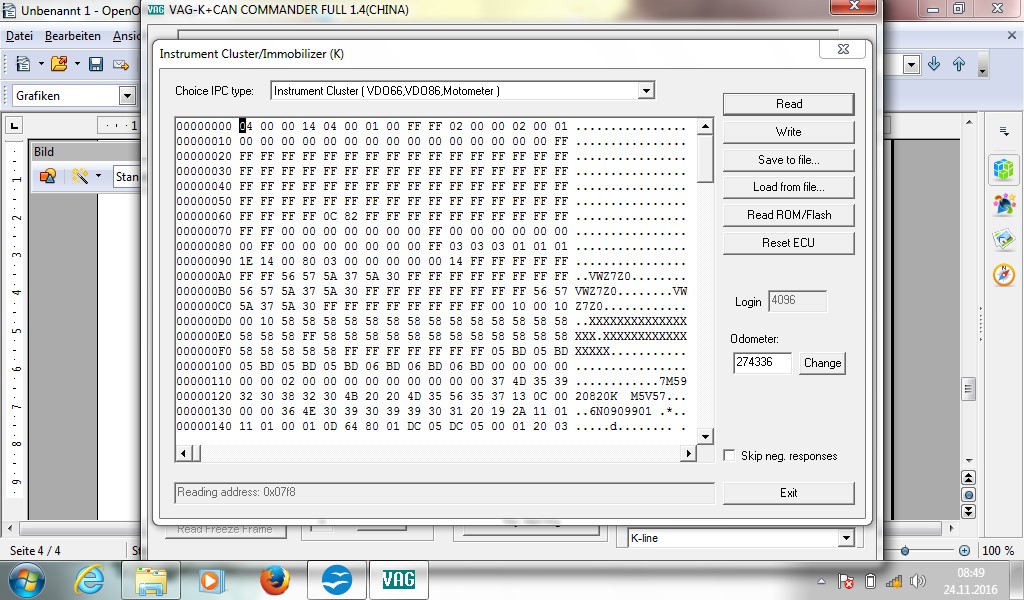Open the K-line dropdown arrow
Image resolution: width=1024 pixels, height=600 pixels.
coord(846,538)
